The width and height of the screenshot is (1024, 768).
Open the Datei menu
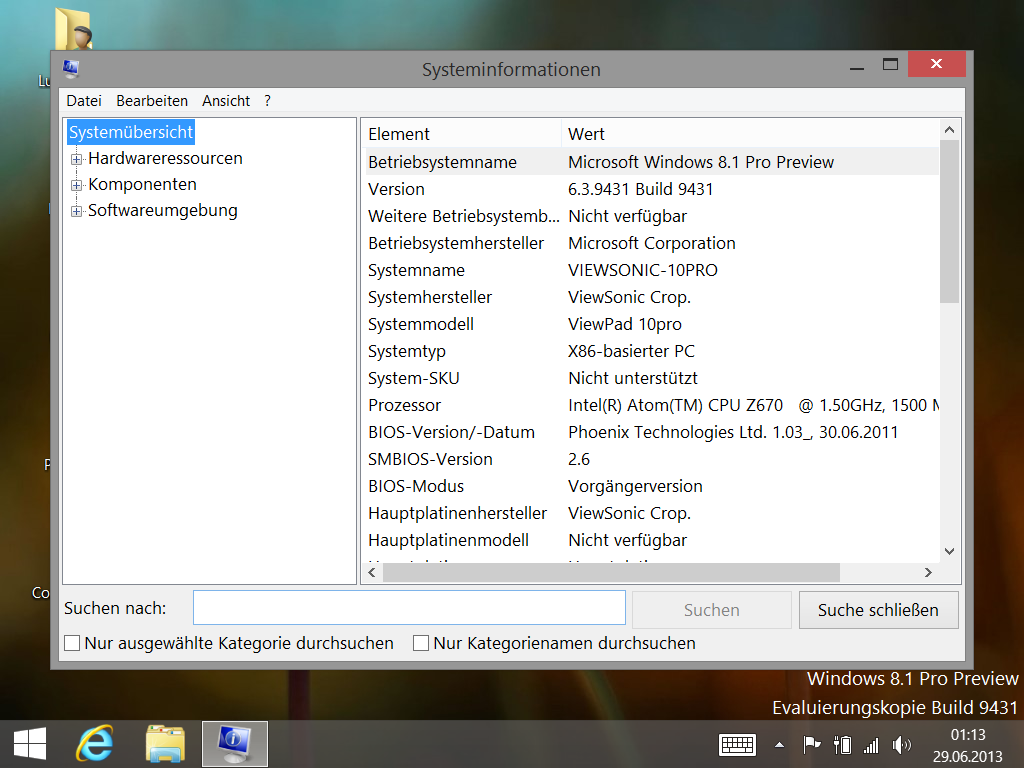point(84,101)
